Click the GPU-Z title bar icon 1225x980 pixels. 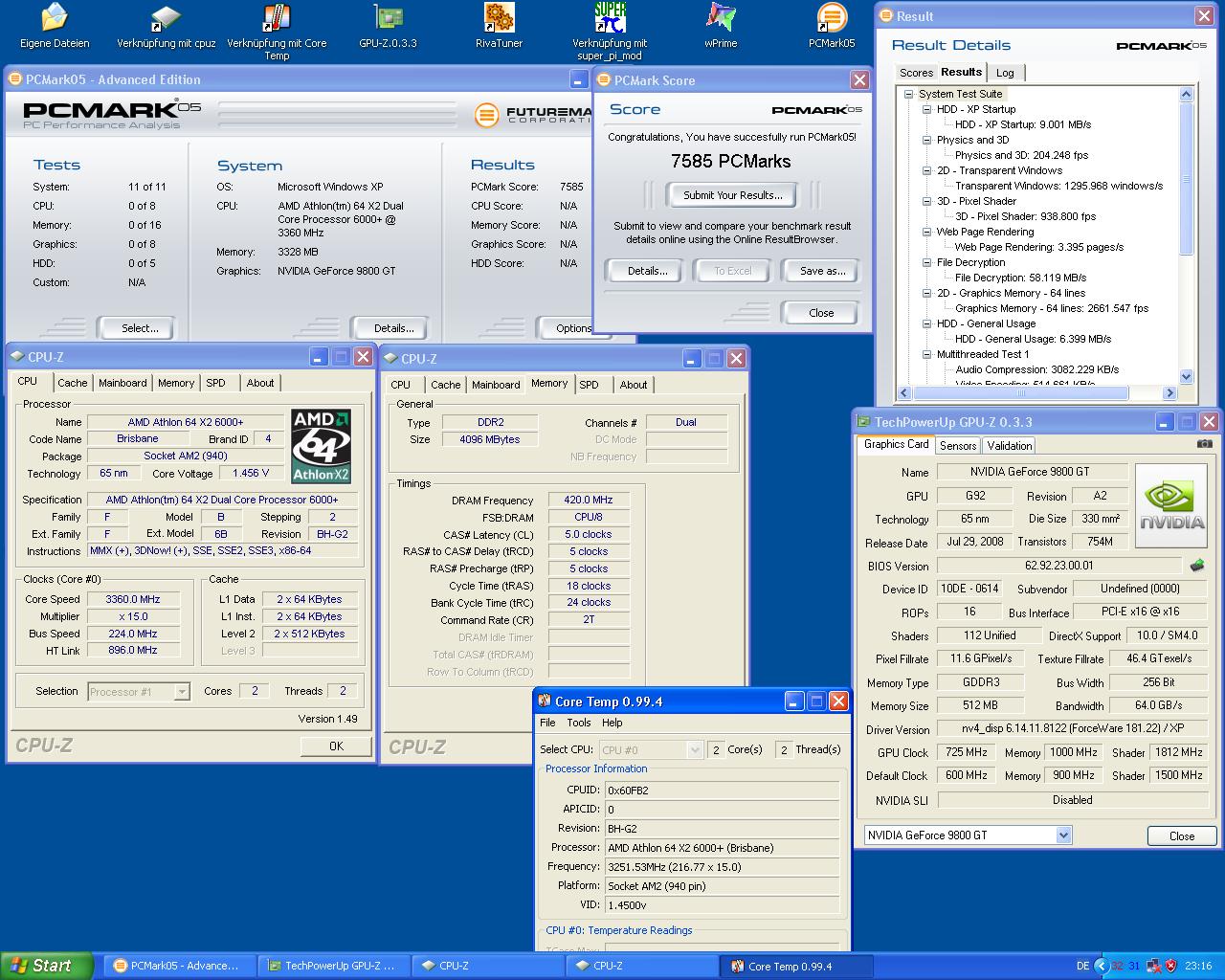coord(863,422)
